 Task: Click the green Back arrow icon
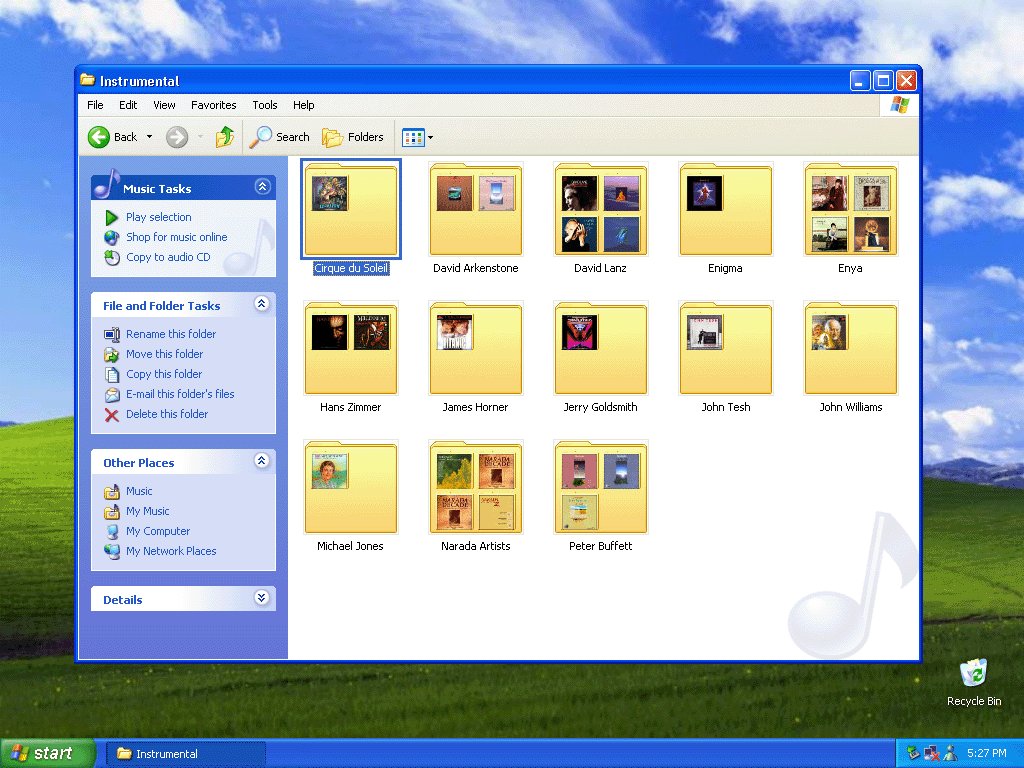click(x=99, y=137)
